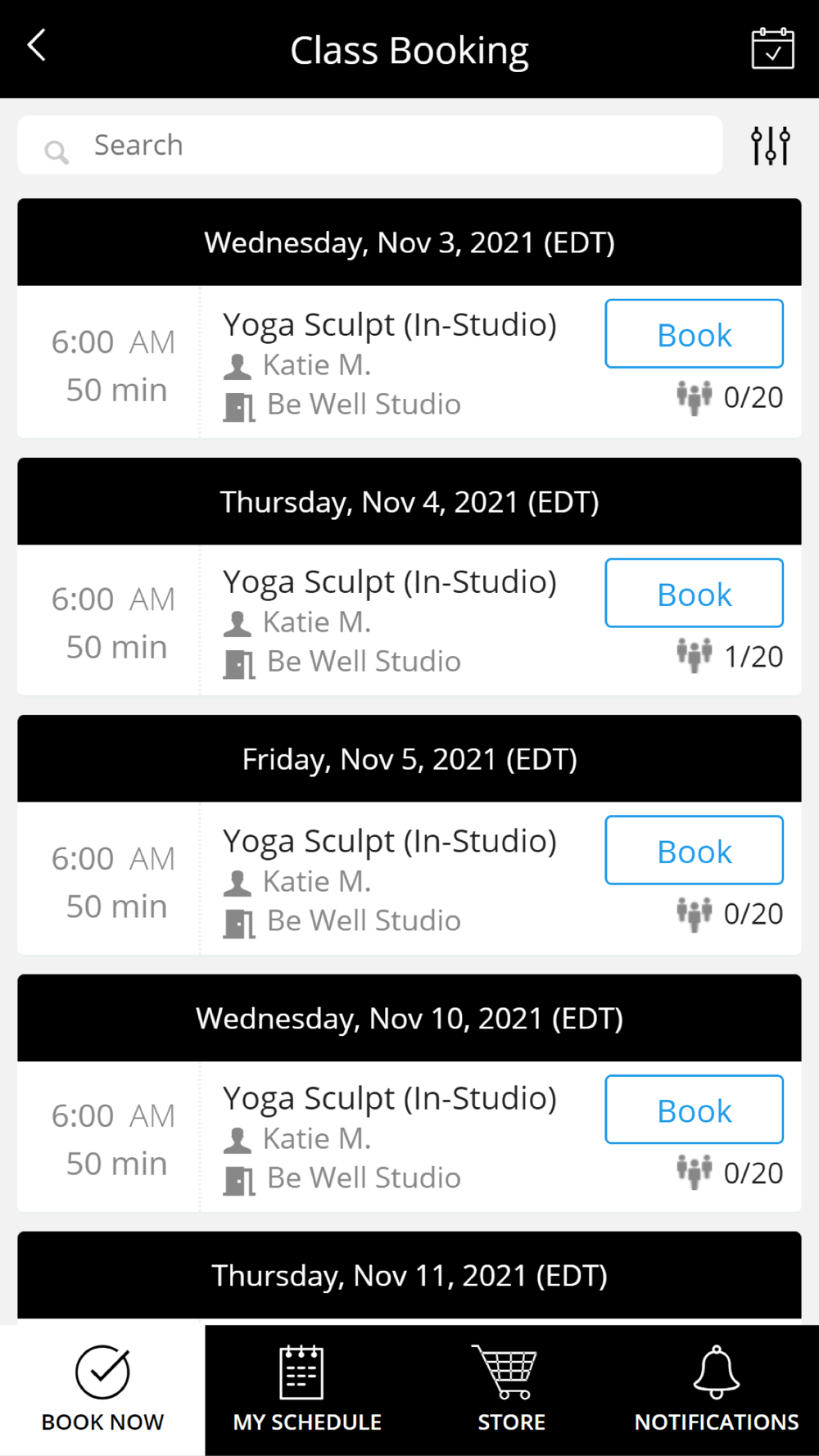Tap the Notifications bell icon
819x1456 pixels.
(716, 1372)
